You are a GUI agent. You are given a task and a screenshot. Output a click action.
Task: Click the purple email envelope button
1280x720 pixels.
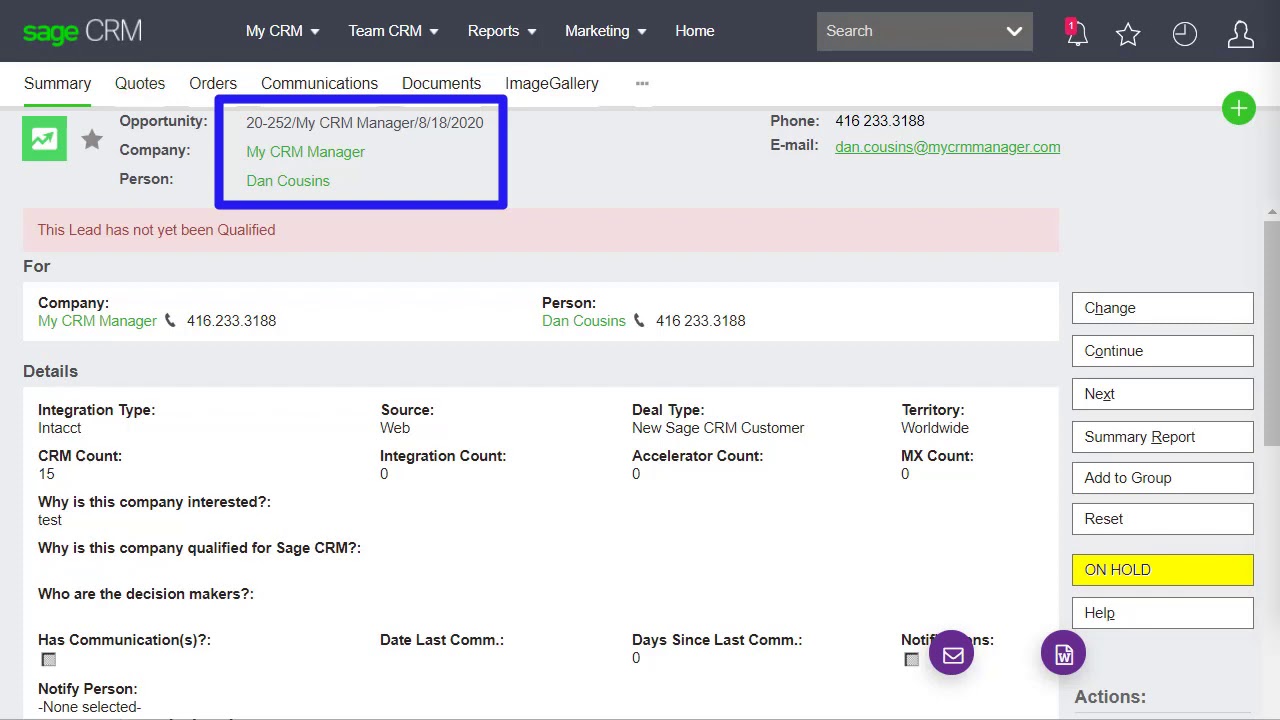click(x=952, y=654)
